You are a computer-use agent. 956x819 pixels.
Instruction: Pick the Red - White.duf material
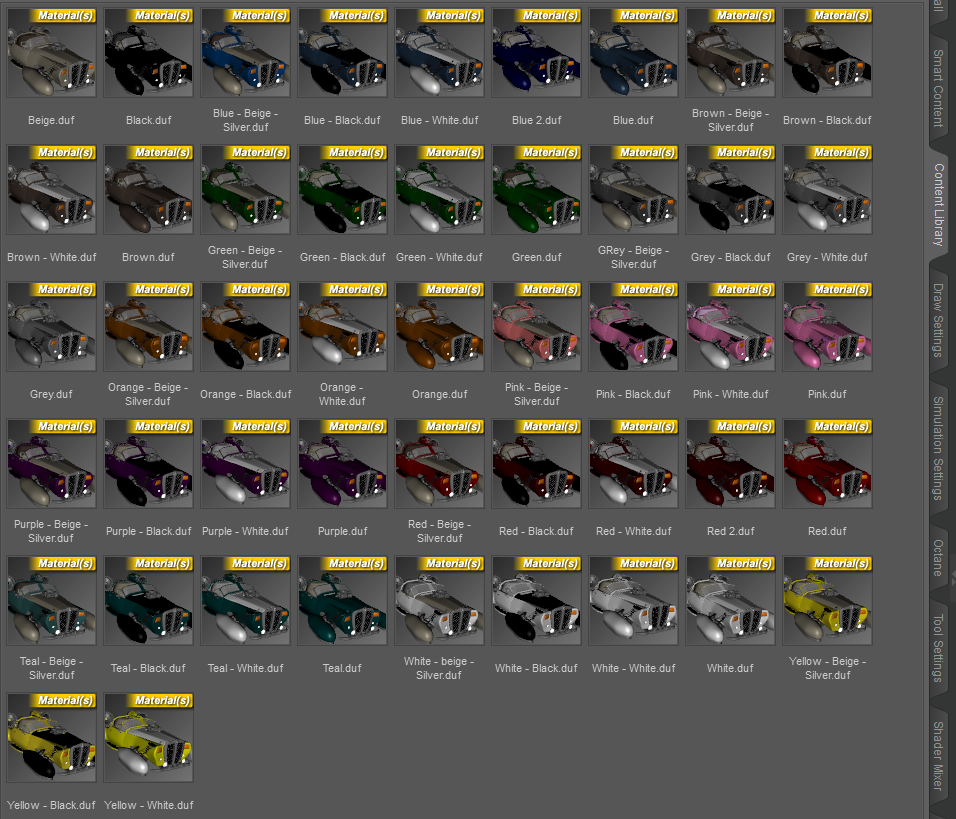[x=633, y=463]
